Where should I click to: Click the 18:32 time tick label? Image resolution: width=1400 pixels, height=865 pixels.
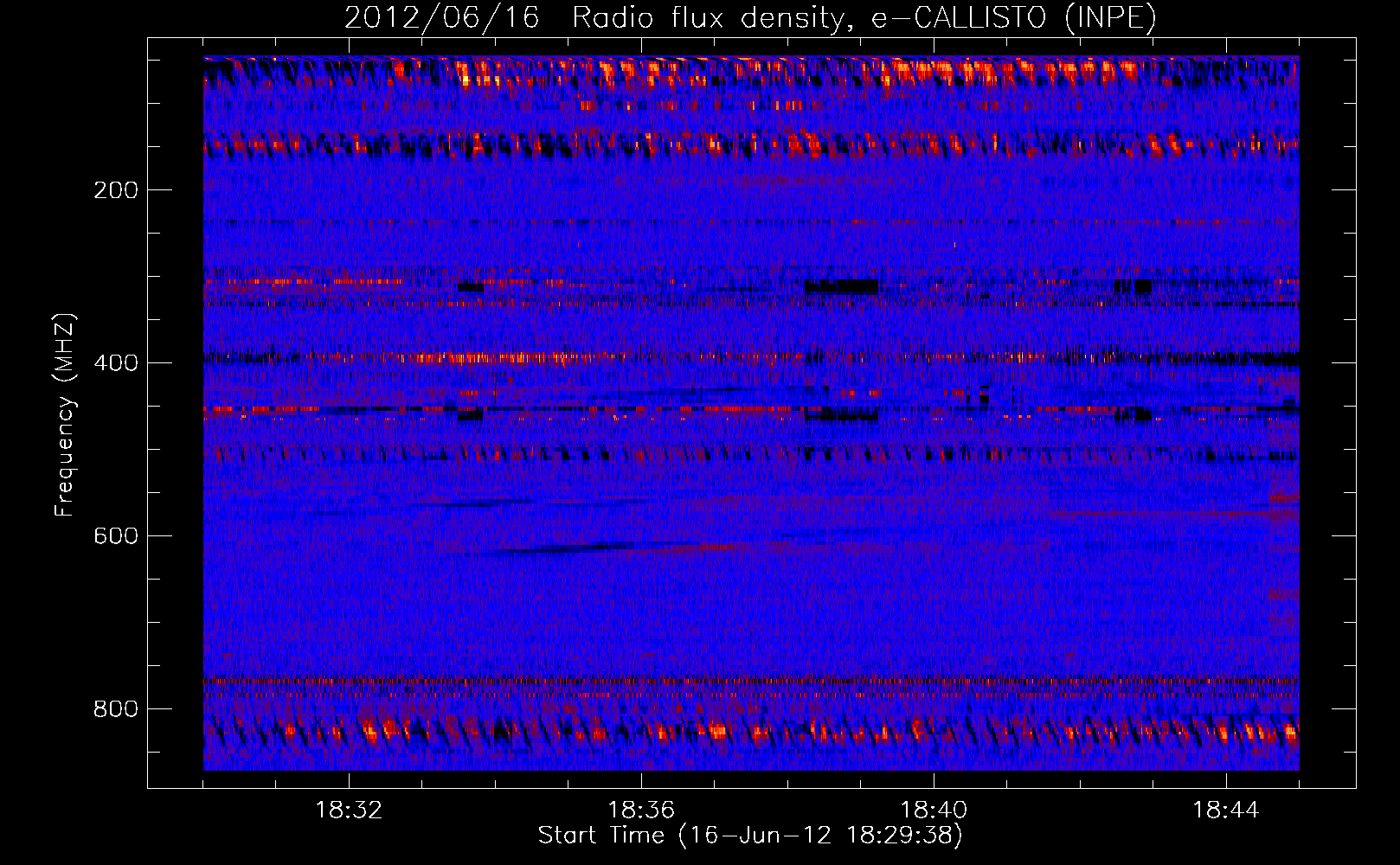coord(349,811)
